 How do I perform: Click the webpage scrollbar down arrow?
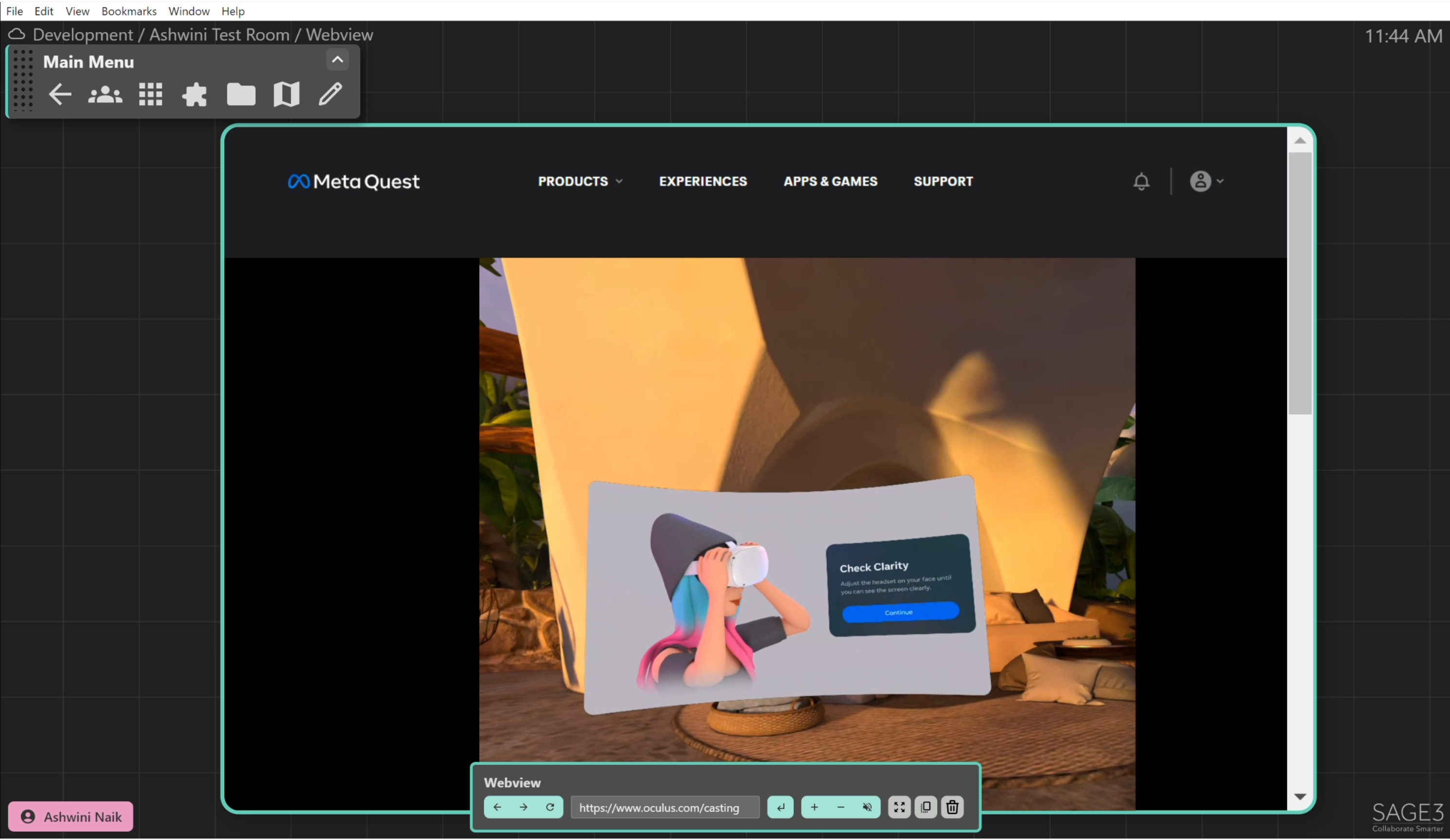1300,797
